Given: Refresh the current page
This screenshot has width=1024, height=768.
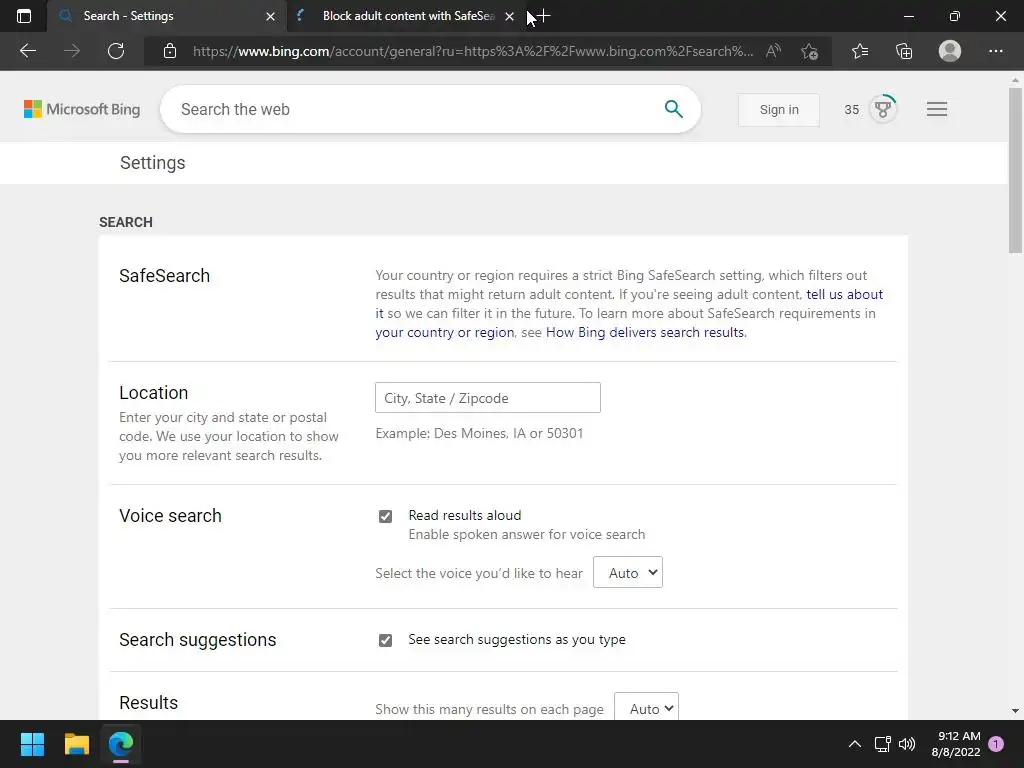Looking at the screenshot, I should click(x=116, y=51).
